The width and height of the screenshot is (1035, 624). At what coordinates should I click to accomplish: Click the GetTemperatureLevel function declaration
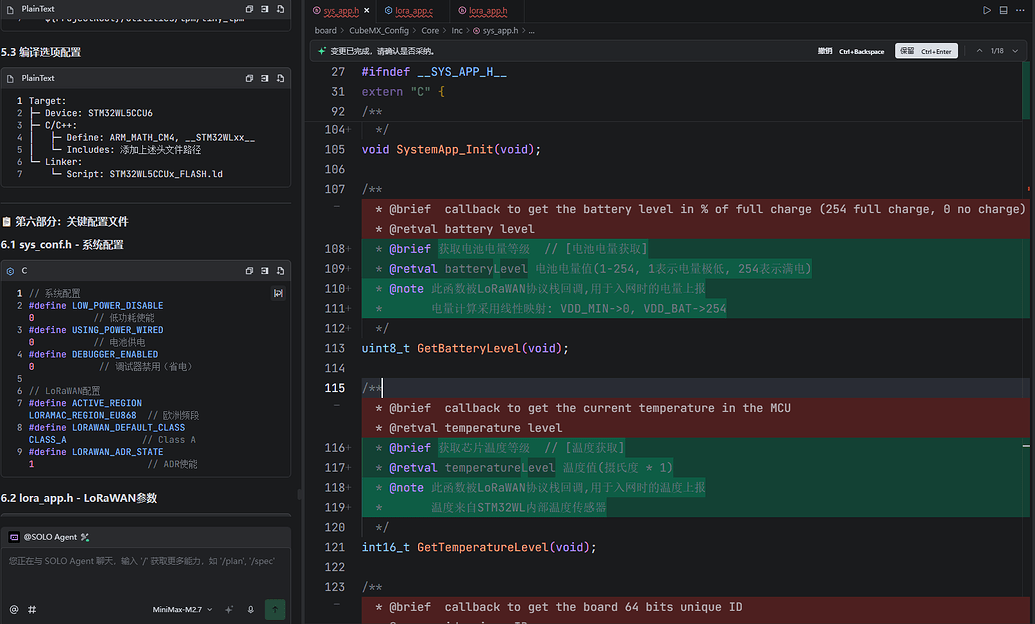pyautogui.click(x=479, y=547)
